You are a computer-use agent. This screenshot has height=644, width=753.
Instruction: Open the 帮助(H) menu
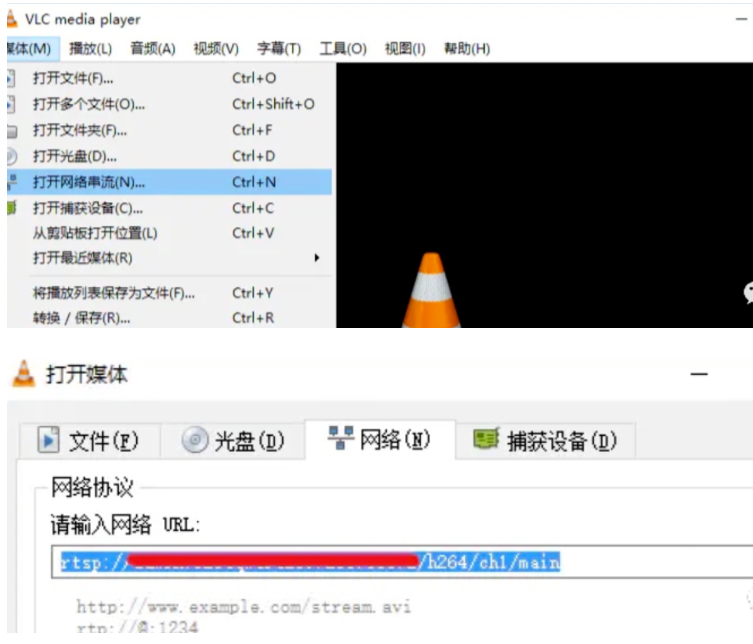466,49
